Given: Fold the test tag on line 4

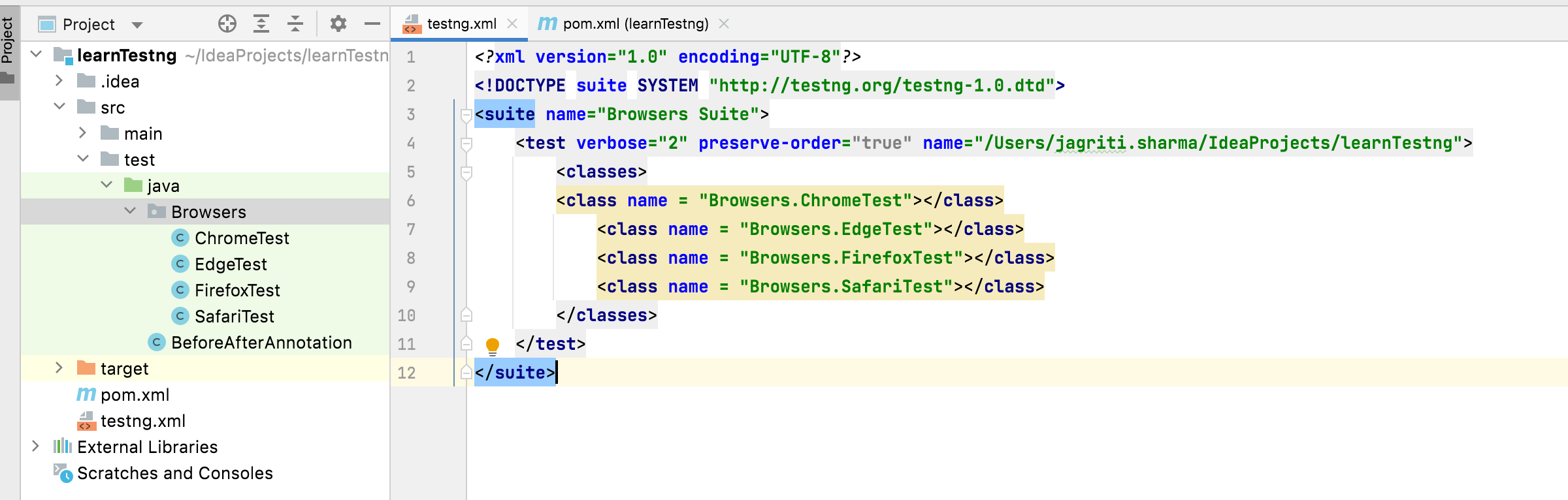Looking at the screenshot, I should pyautogui.click(x=466, y=144).
